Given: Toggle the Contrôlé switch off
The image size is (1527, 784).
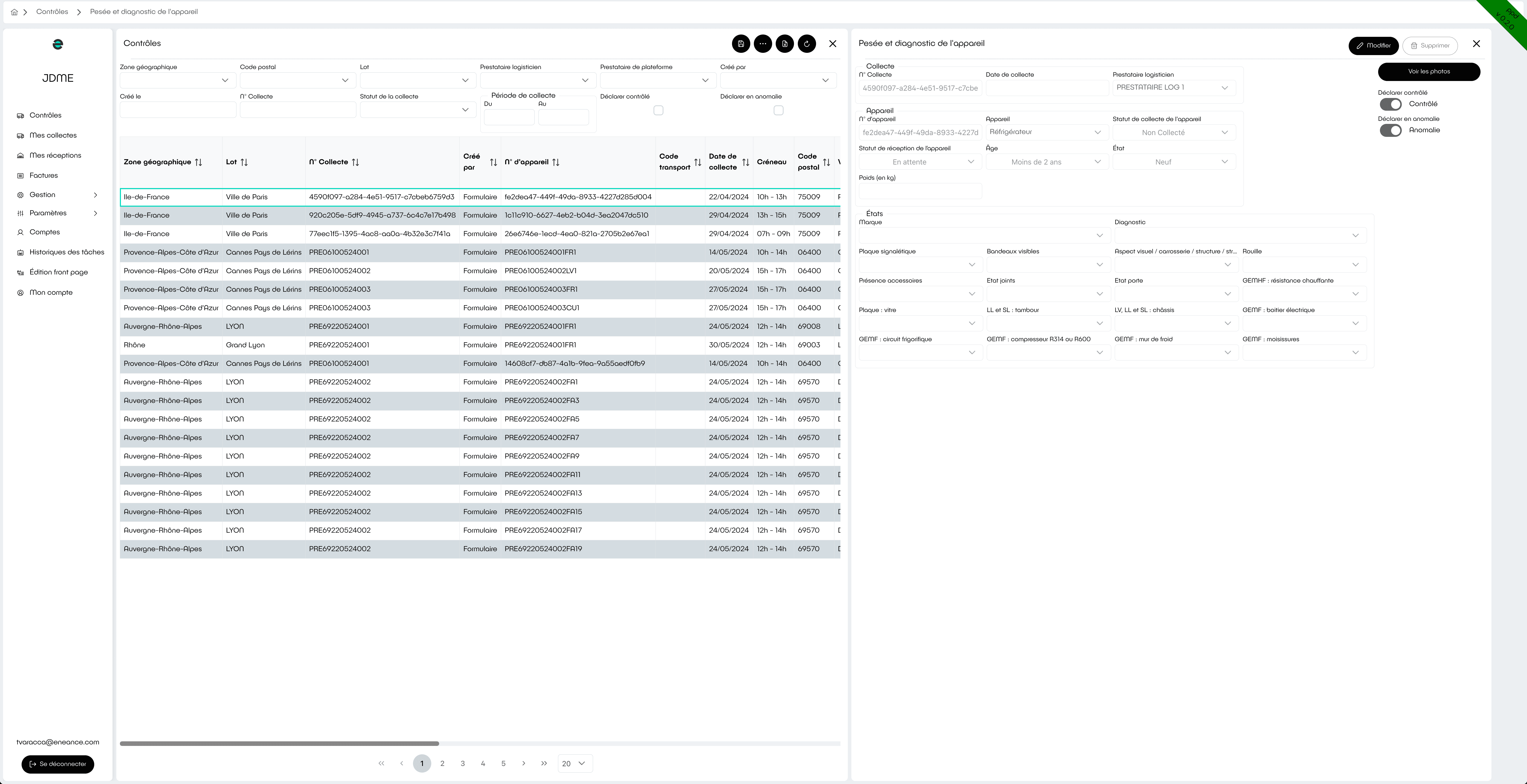Looking at the screenshot, I should click(1390, 104).
